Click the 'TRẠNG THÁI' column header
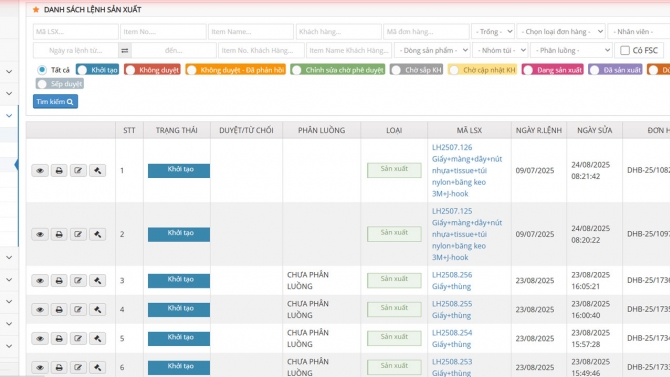 [x=176, y=130]
